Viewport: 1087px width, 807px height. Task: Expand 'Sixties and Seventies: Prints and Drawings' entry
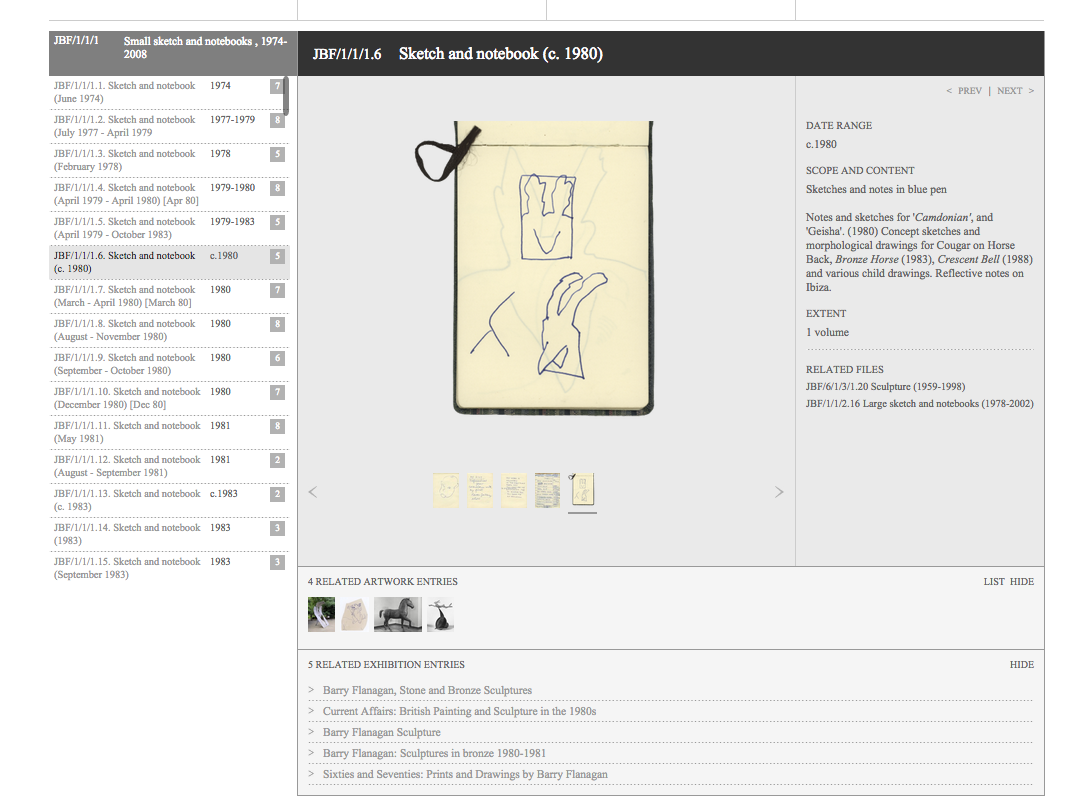tap(464, 775)
